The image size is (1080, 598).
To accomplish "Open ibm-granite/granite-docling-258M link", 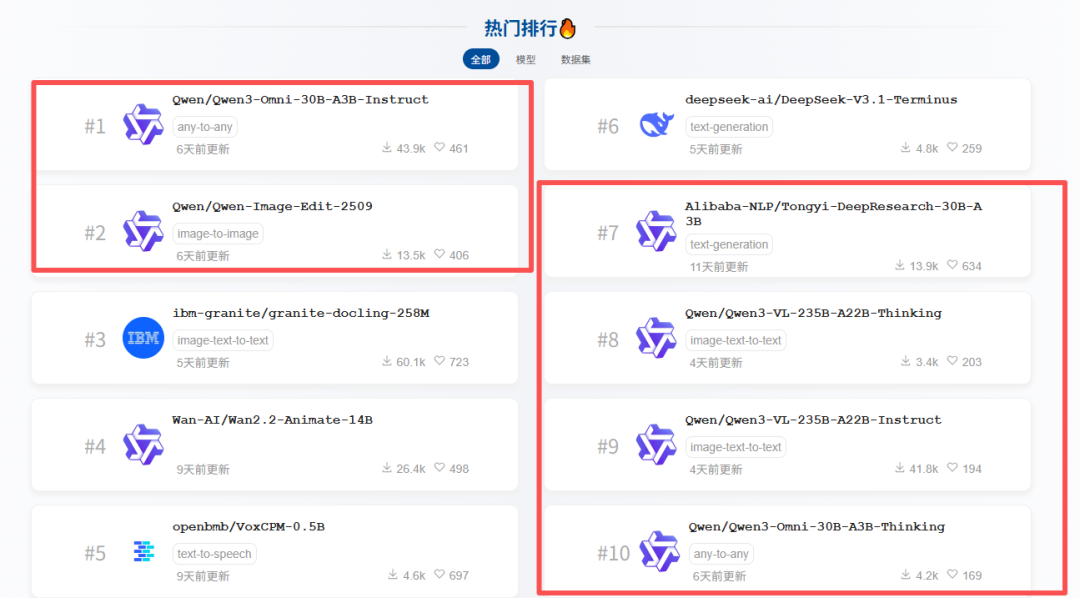I will tap(300, 313).
